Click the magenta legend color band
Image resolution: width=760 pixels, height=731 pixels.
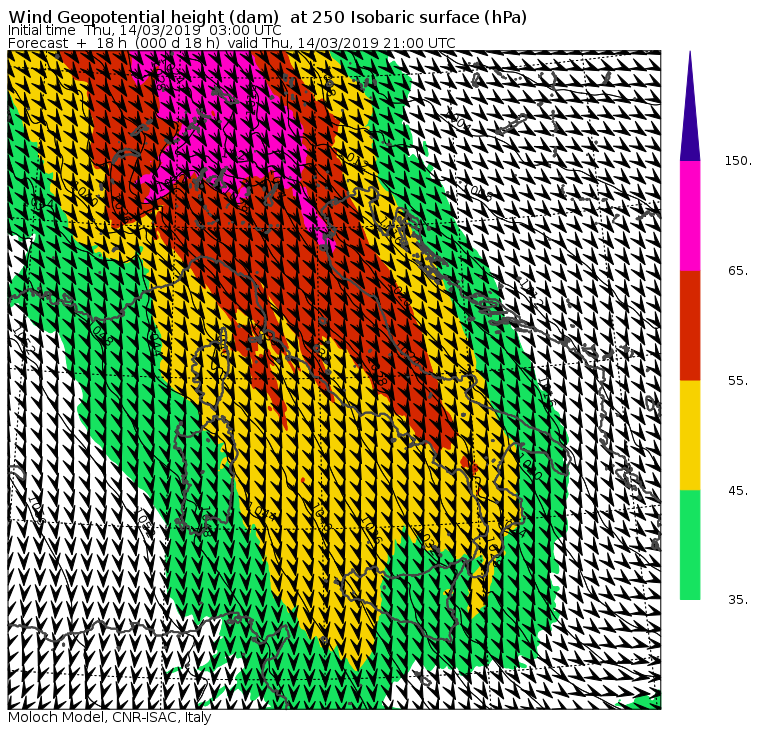point(690,216)
